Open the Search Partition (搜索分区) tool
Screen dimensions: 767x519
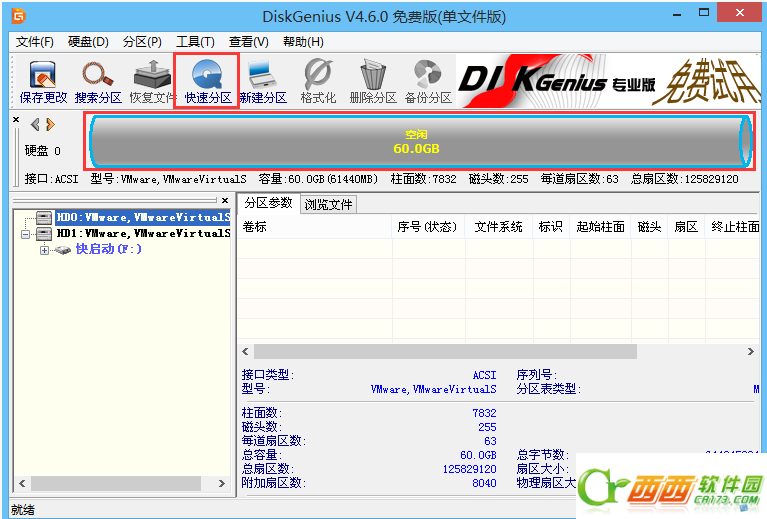coord(98,82)
